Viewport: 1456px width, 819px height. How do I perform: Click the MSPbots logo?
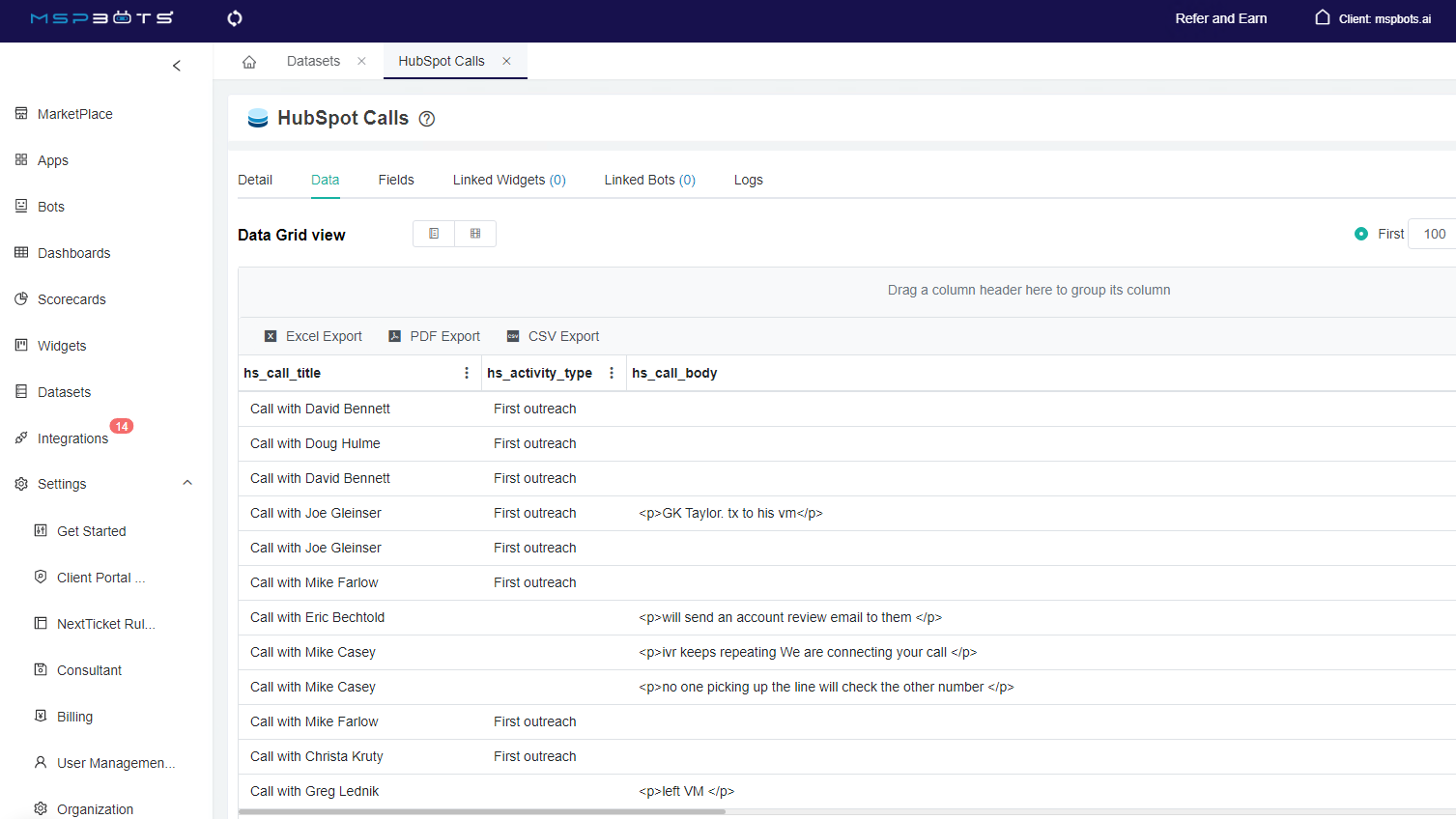coord(102,18)
